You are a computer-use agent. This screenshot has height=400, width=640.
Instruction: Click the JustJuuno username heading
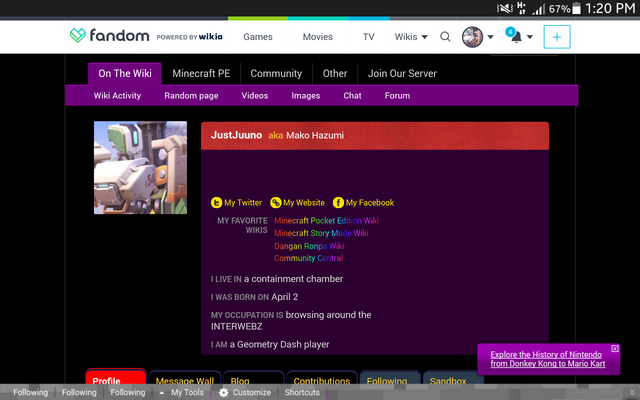[236, 135]
